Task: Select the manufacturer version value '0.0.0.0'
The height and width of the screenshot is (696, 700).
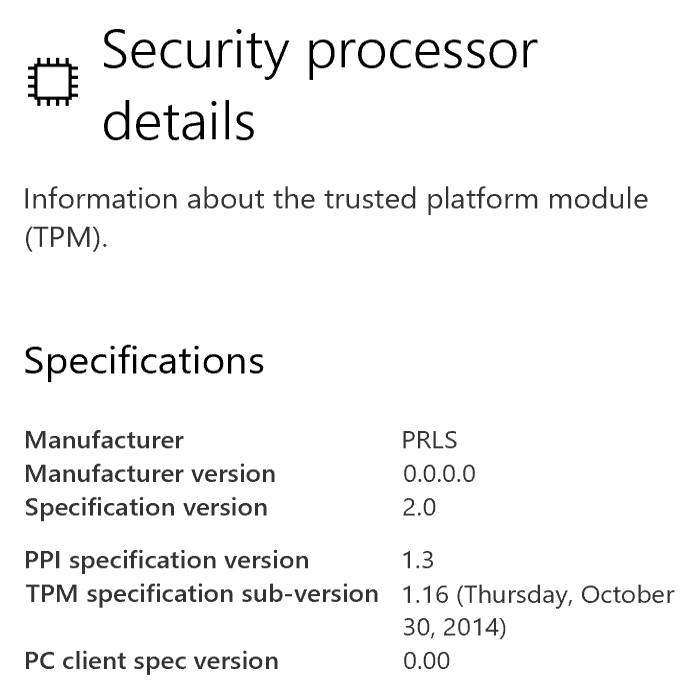Action: 439,473
